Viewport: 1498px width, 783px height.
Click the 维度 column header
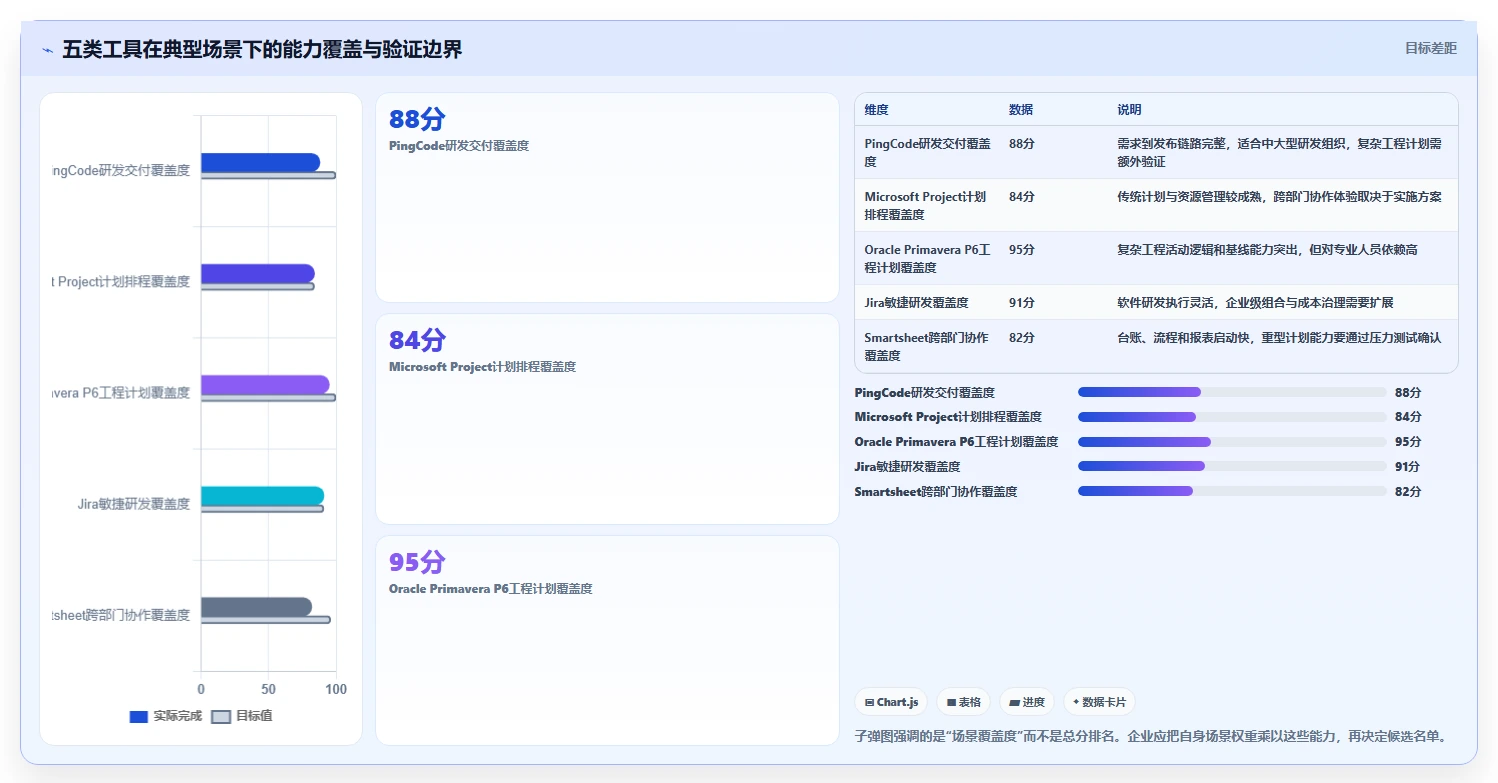pos(877,110)
